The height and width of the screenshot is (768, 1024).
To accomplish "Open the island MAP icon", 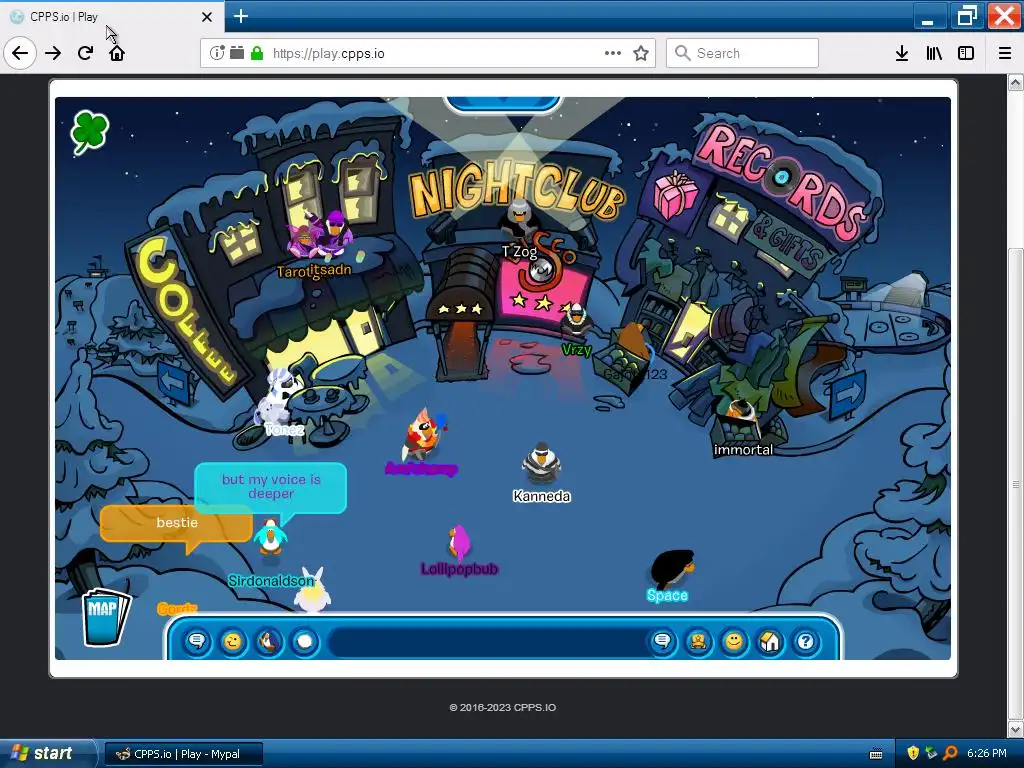I will (x=106, y=616).
